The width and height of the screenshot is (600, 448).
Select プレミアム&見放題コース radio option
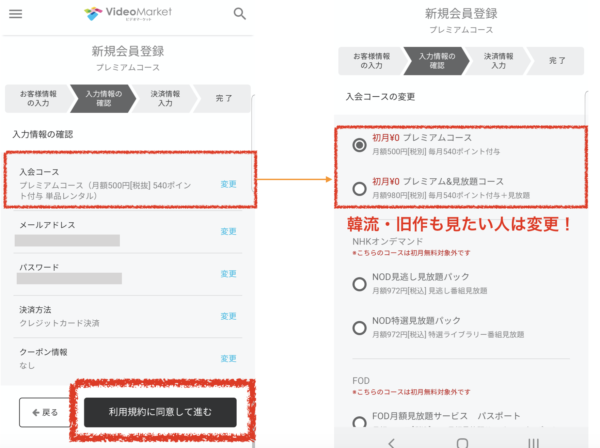pos(359,189)
